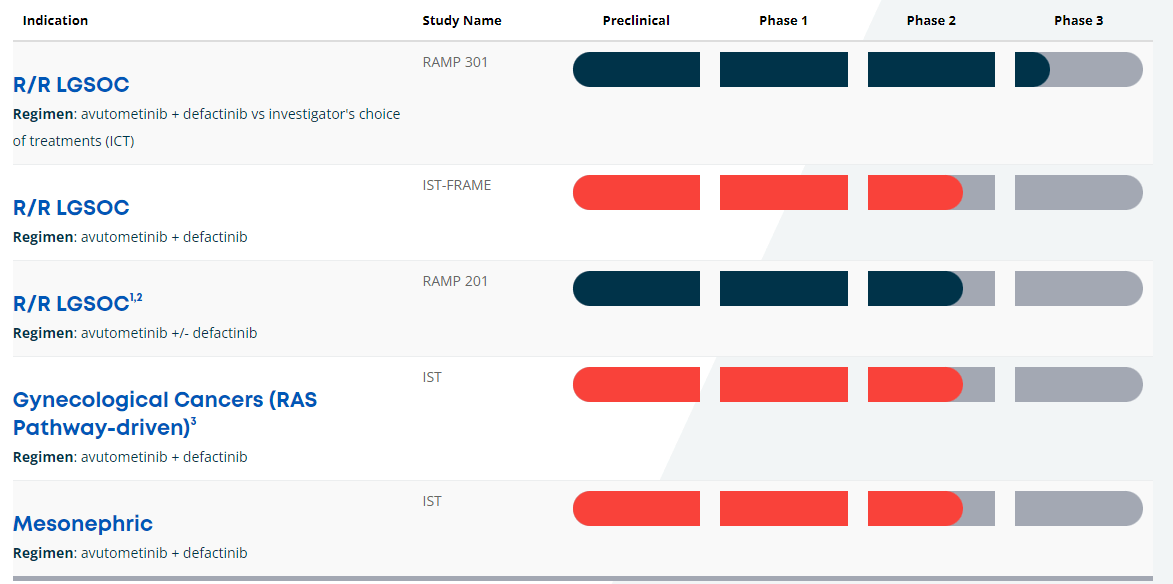Click the RAMP 201 study name
The width and height of the screenshot is (1173, 584).
point(455,281)
